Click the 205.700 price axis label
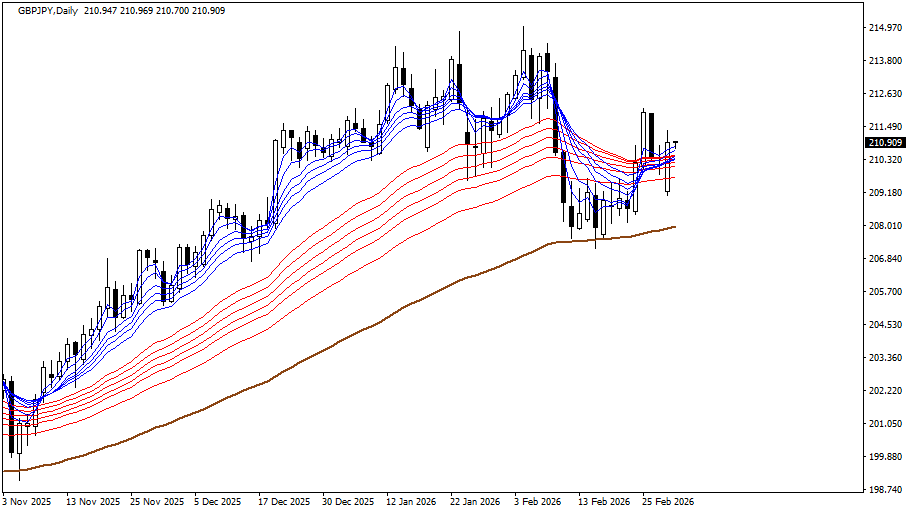Image resolution: width=909 pixels, height=513 pixels. coord(884,292)
